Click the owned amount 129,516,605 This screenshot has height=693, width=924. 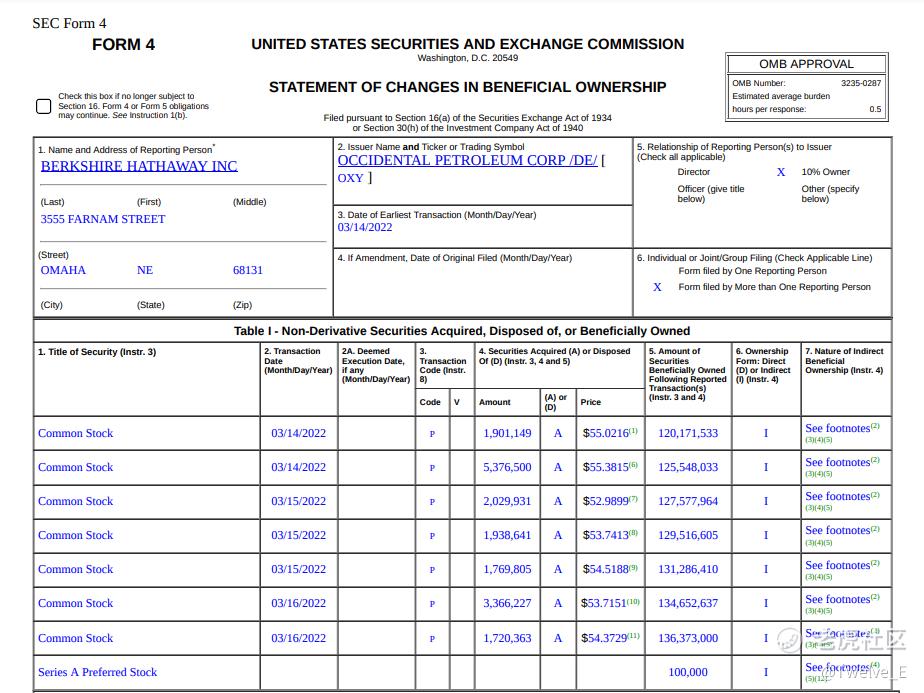(x=688, y=536)
